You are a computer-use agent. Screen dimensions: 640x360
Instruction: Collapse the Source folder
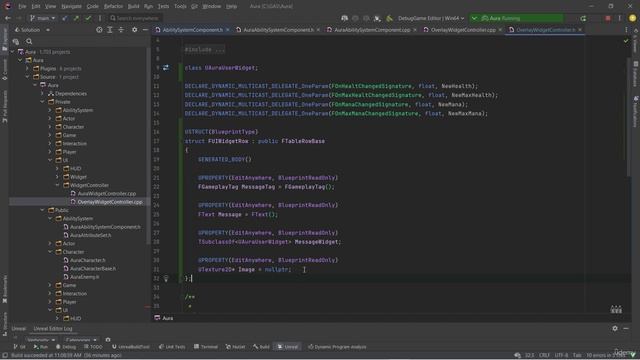[x=28, y=77]
